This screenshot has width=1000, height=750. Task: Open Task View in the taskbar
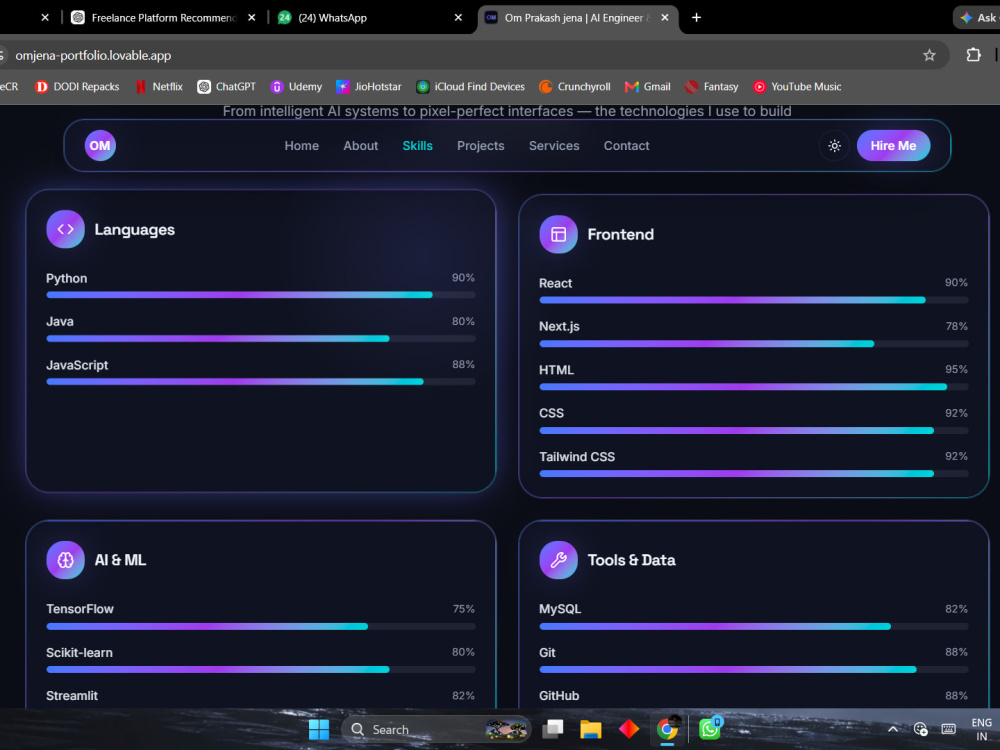(552, 729)
